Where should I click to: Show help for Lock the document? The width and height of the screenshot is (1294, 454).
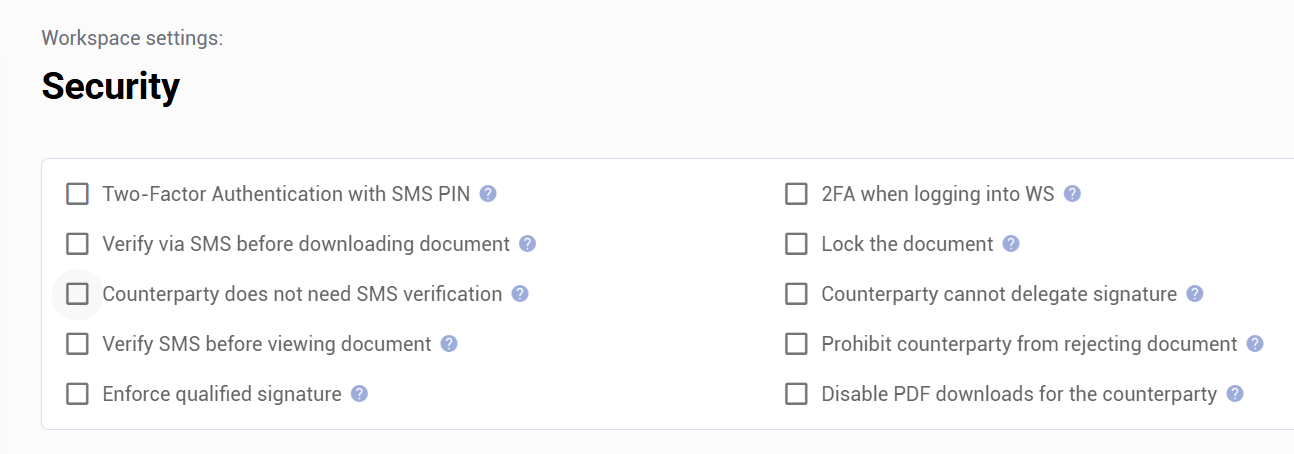coord(1011,244)
